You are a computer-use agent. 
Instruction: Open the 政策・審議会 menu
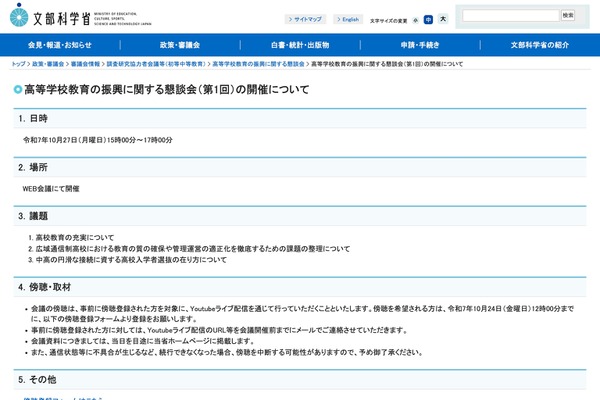pos(180,45)
